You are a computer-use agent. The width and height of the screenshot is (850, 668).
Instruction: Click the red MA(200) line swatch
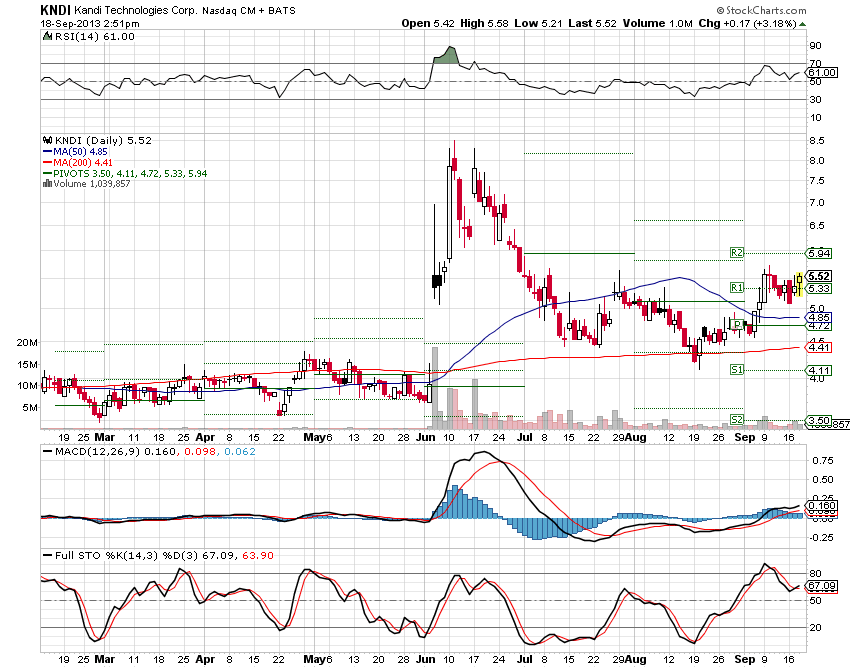pyautogui.click(x=47, y=163)
